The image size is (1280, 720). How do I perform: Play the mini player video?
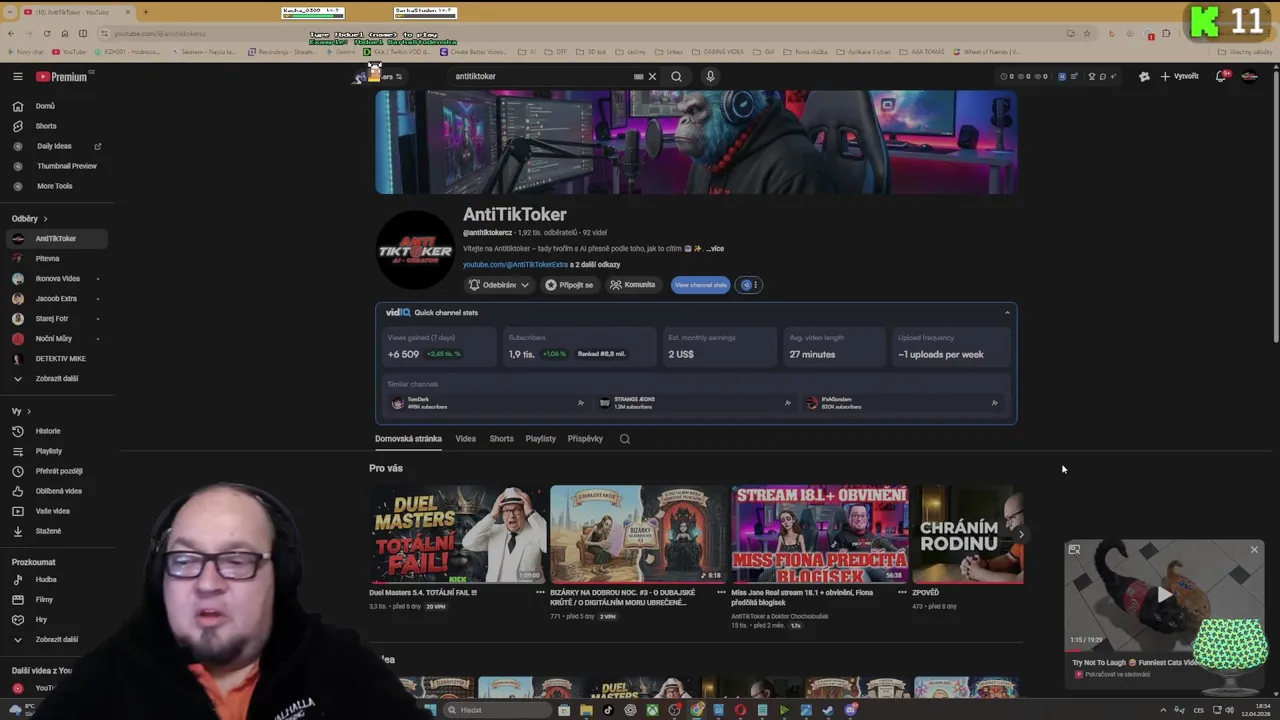(1164, 594)
